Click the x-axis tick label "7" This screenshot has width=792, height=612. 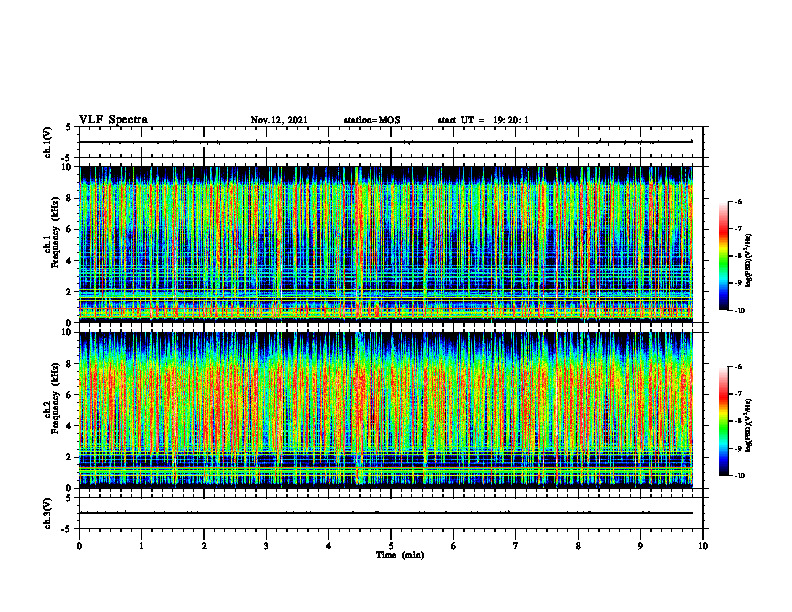pyautogui.click(x=516, y=546)
